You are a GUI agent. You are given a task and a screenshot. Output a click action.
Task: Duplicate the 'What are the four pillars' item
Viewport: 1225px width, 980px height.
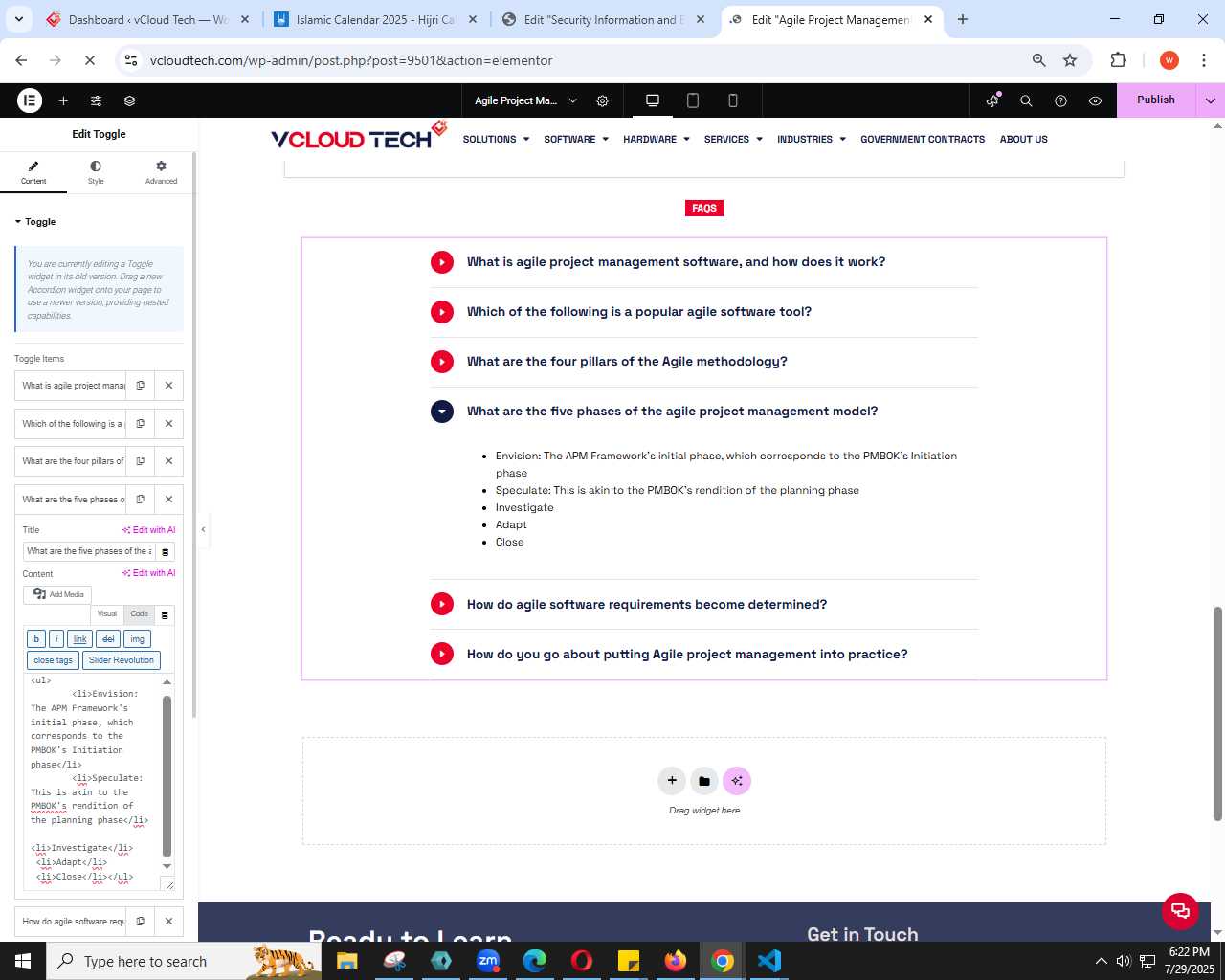coord(141,460)
